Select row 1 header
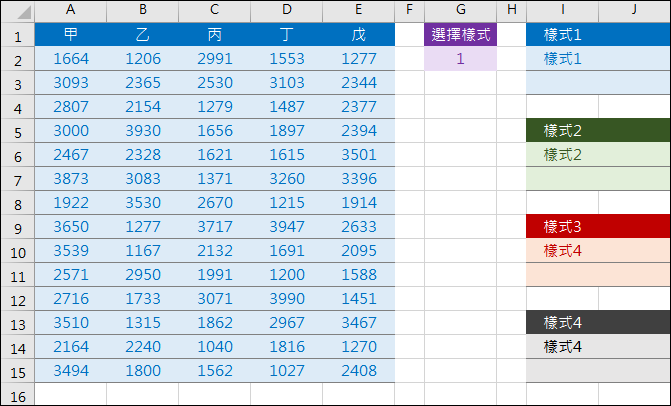Screen dimensions: 671x406 [x=18, y=35]
